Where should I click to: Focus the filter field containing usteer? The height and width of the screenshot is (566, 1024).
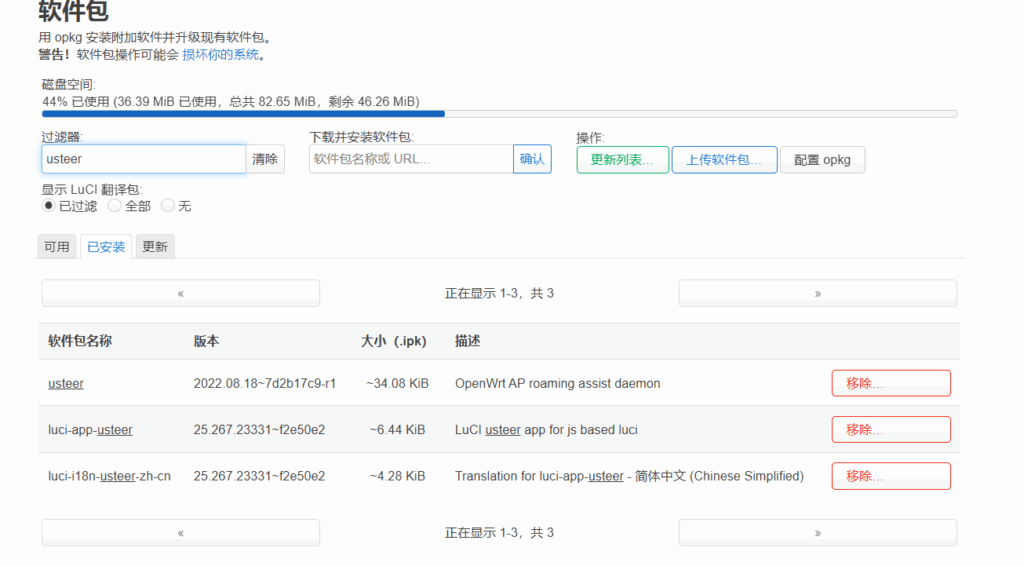(143, 159)
